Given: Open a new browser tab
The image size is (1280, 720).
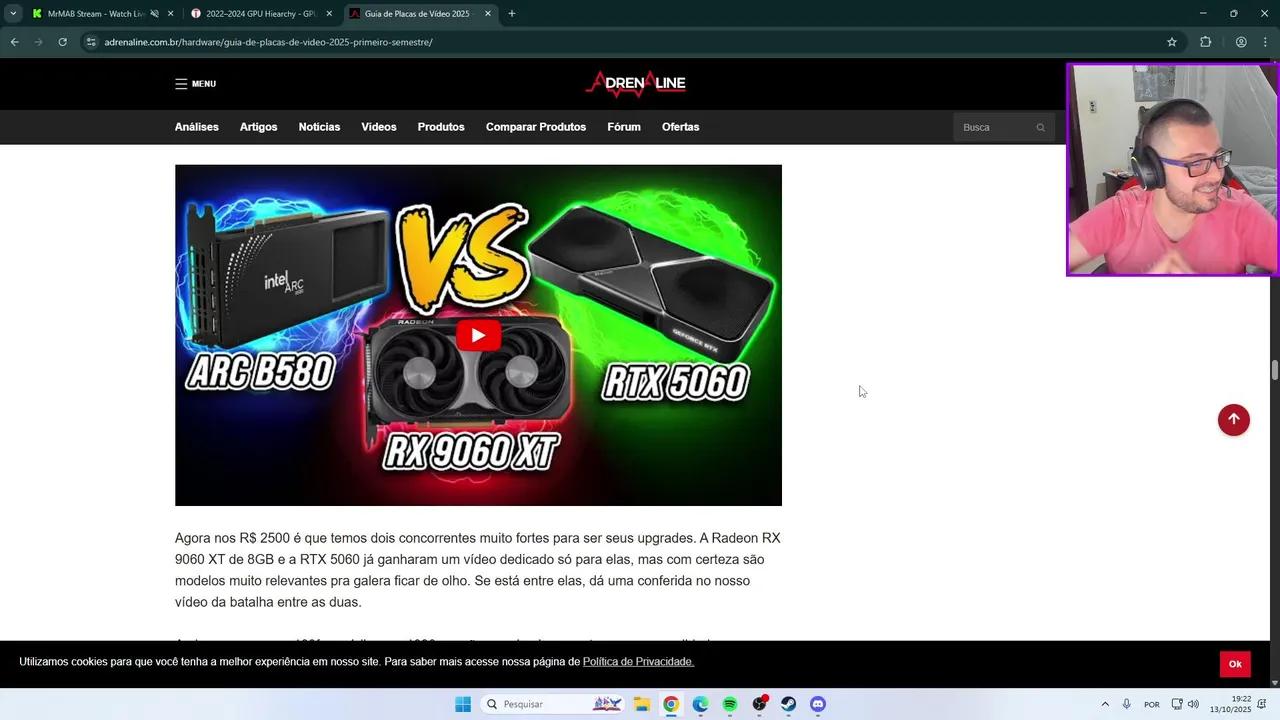Looking at the screenshot, I should 512,14.
